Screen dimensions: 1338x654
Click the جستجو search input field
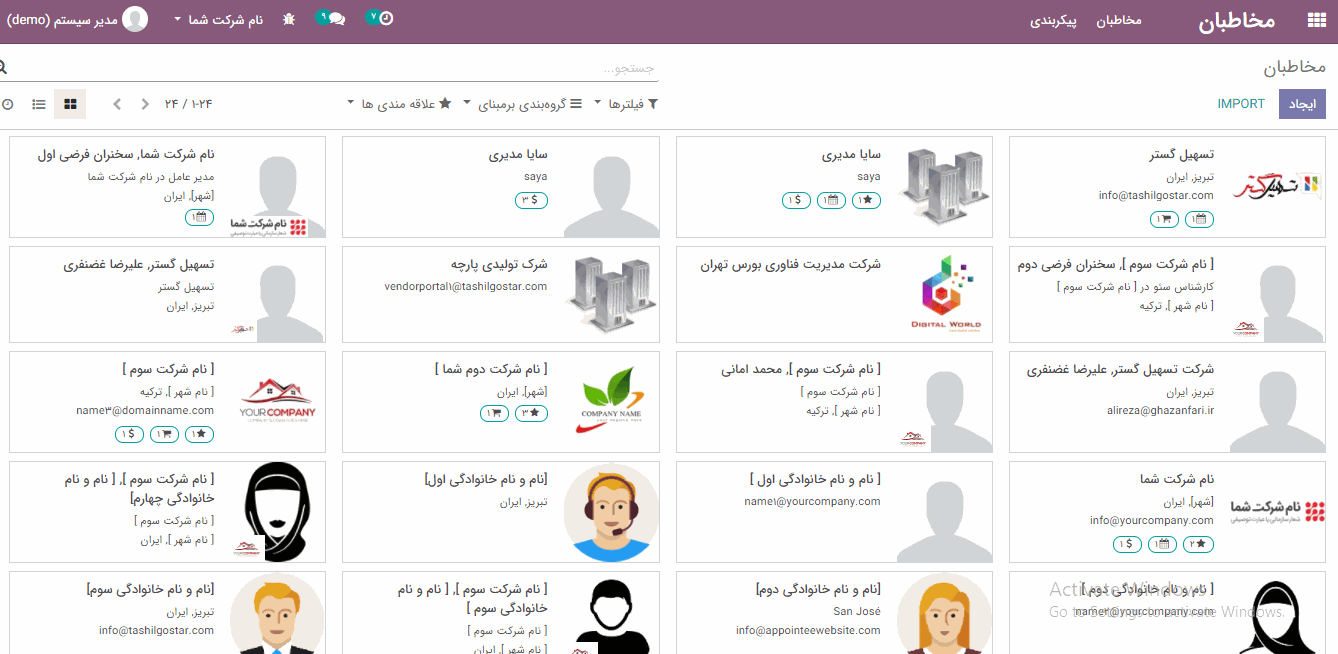click(x=400, y=68)
